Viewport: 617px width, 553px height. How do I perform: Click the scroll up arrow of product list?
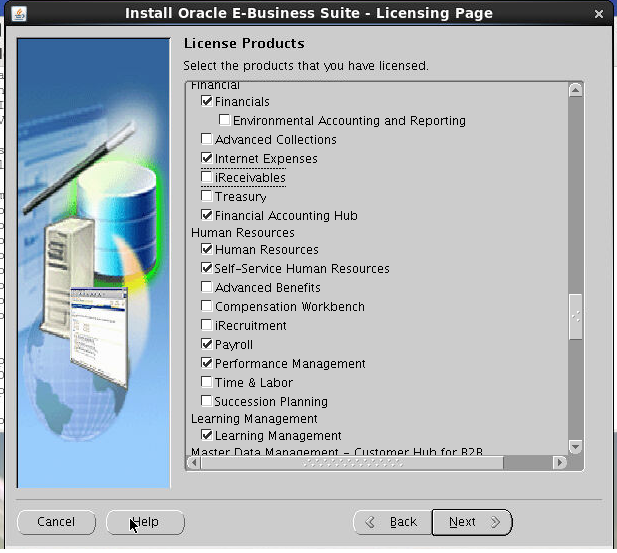[575, 90]
